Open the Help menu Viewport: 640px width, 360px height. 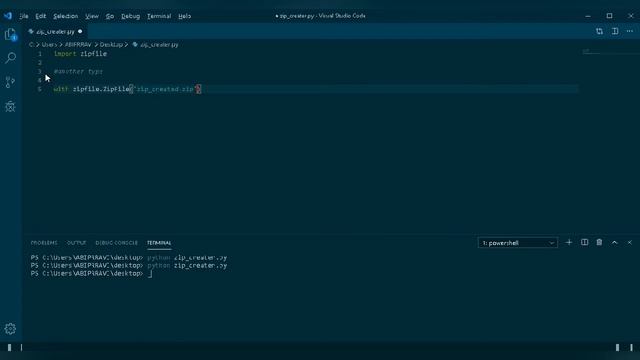[184, 16]
